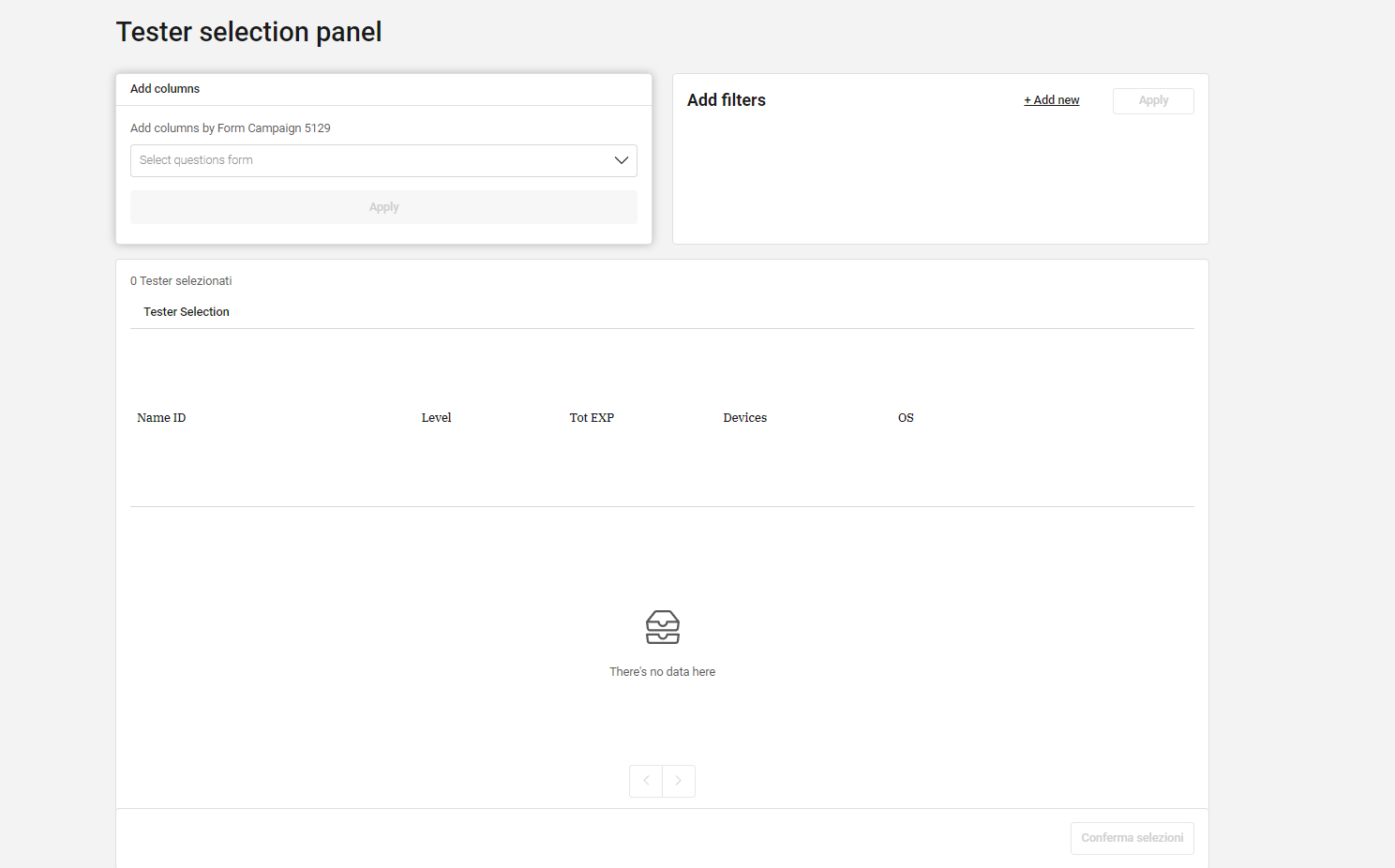Click the 0 Tester selezionati label

181,281
